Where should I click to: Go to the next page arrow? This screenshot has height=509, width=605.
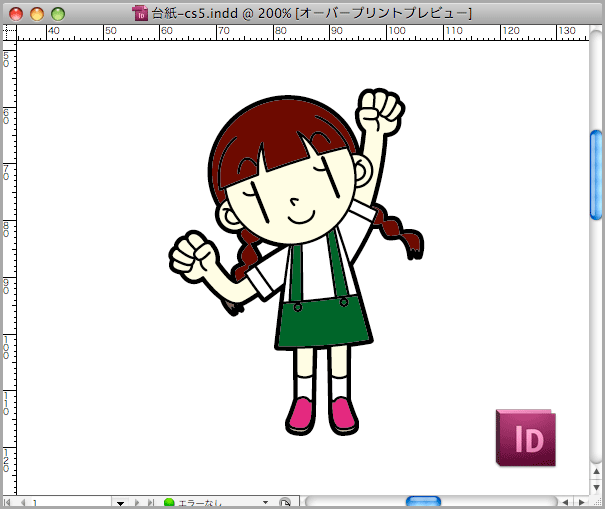click(x=137, y=502)
